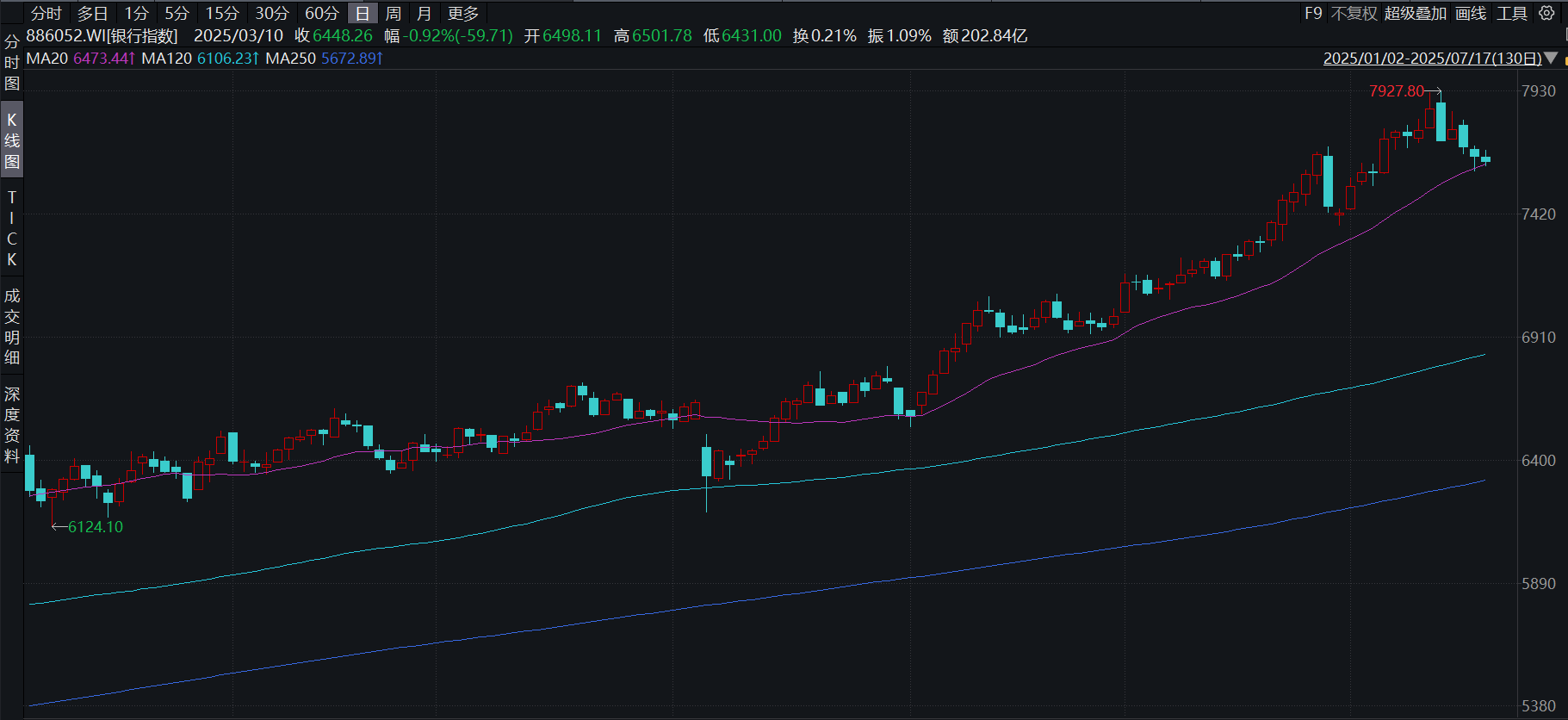Select the K线图 sidebar panel
This screenshot has width=1568, height=720.
point(12,140)
